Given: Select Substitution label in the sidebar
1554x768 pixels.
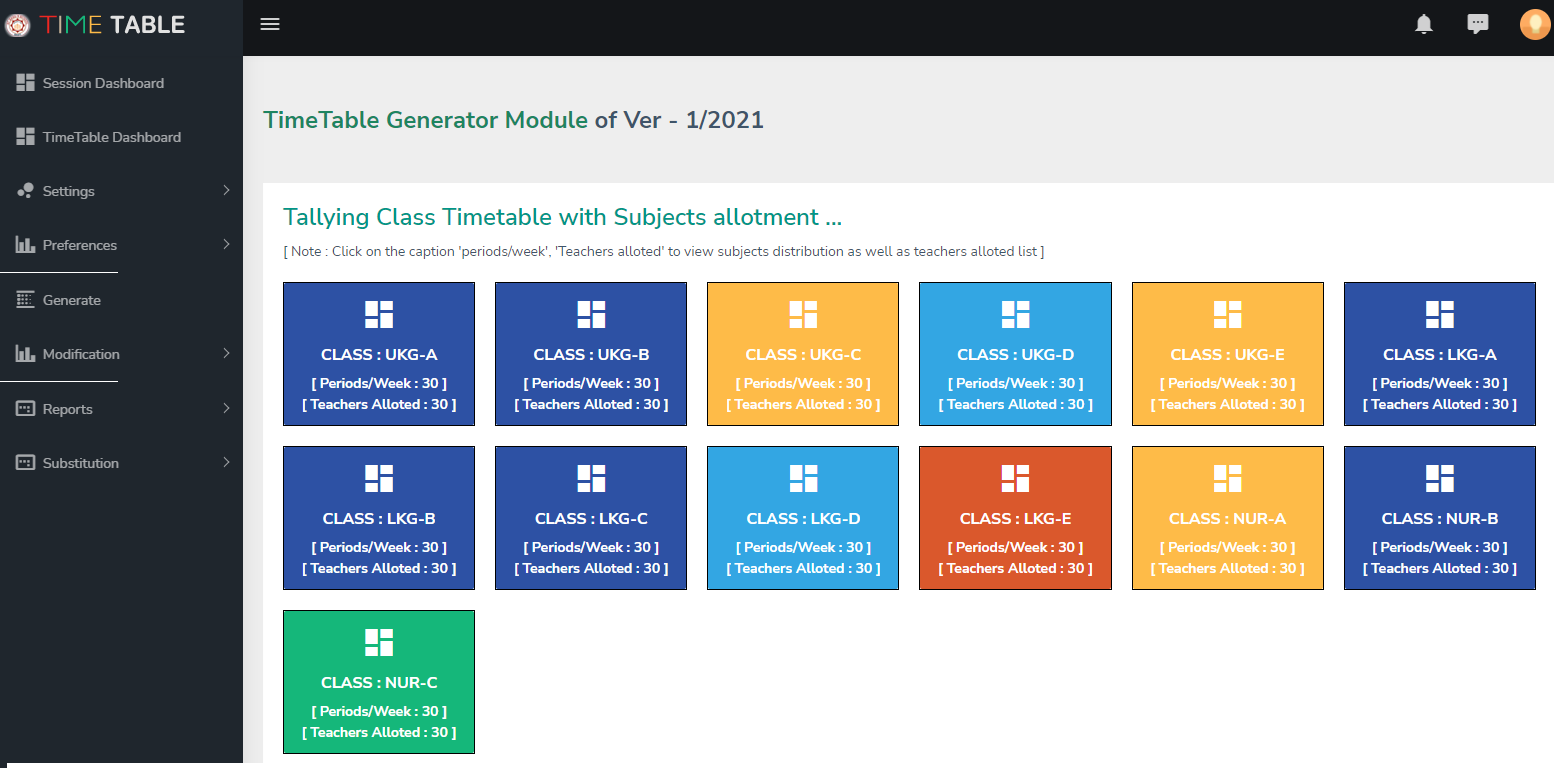Looking at the screenshot, I should [x=81, y=463].
